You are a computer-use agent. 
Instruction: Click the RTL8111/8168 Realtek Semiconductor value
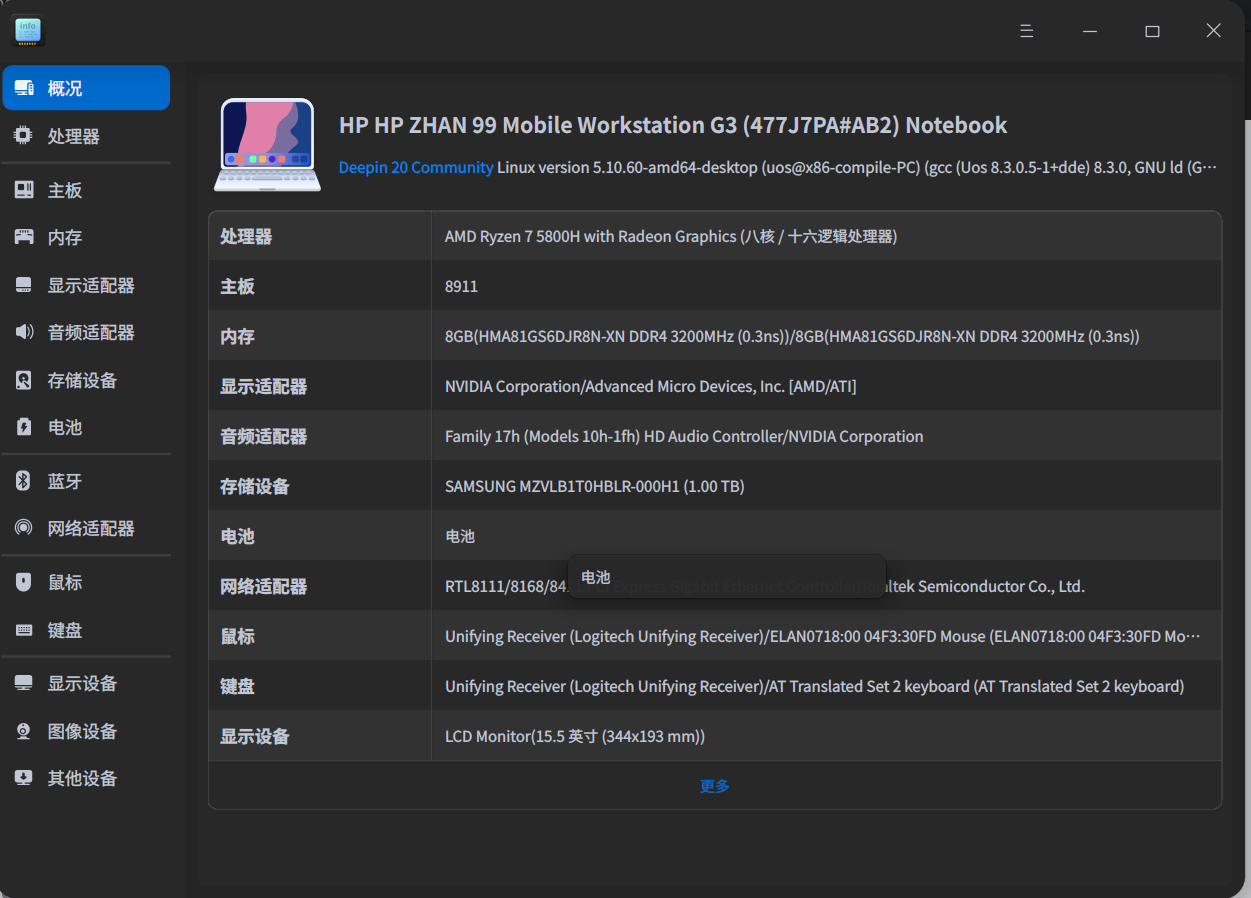click(x=765, y=586)
